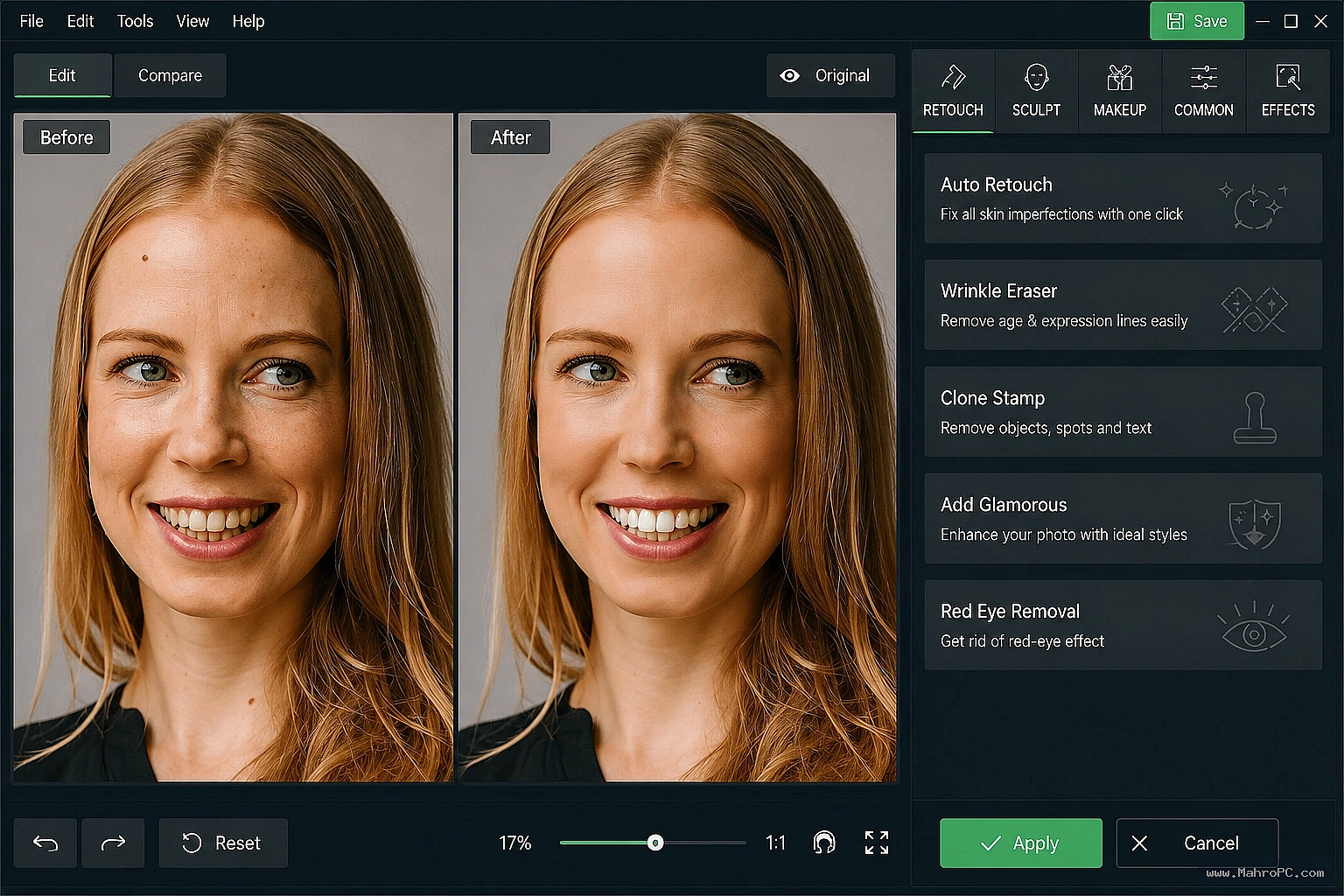Switch to the Common adjustments tab
Image resolution: width=1344 pixels, height=896 pixels.
(x=1204, y=91)
